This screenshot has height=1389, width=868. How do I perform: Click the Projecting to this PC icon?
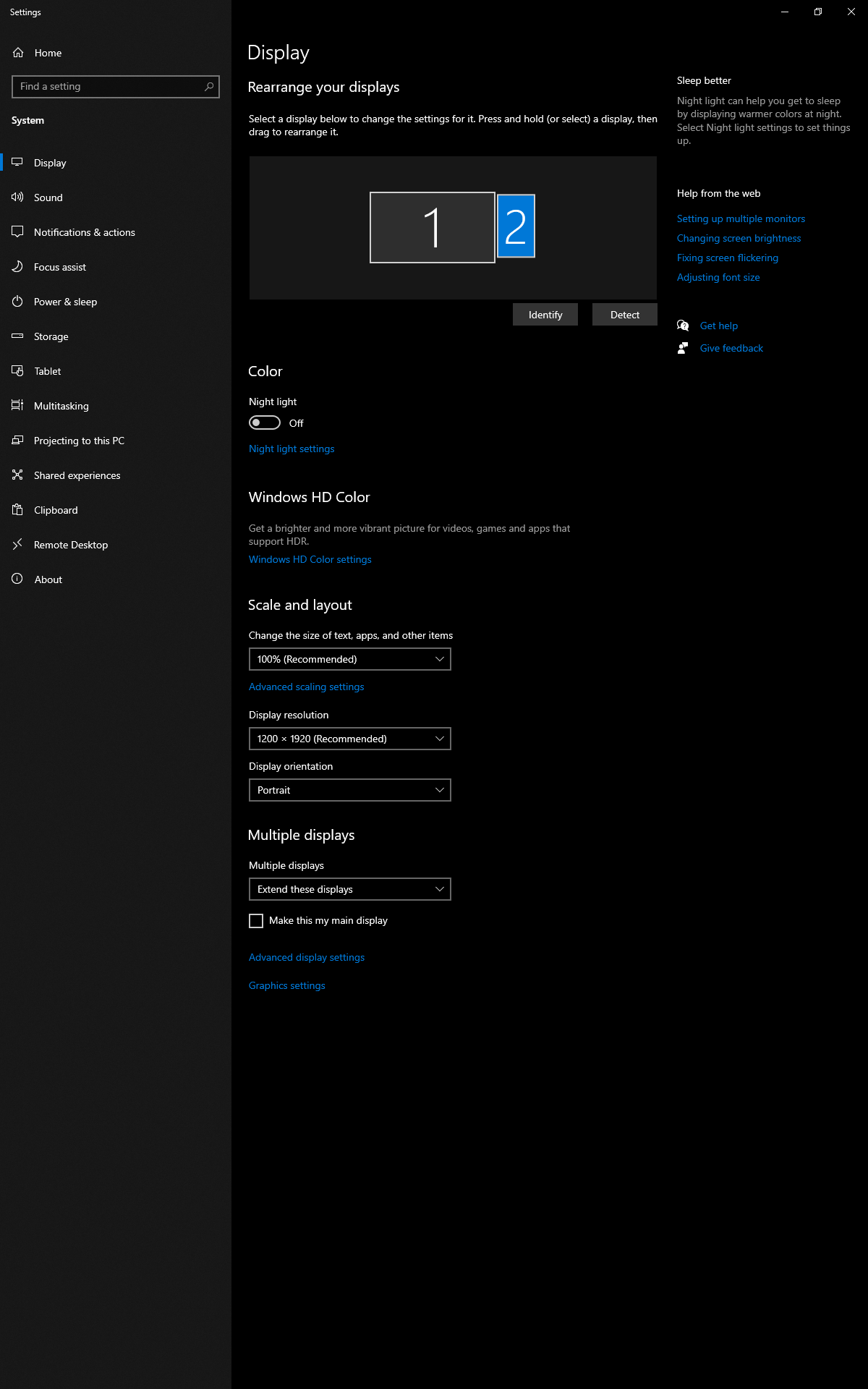(x=17, y=440)
